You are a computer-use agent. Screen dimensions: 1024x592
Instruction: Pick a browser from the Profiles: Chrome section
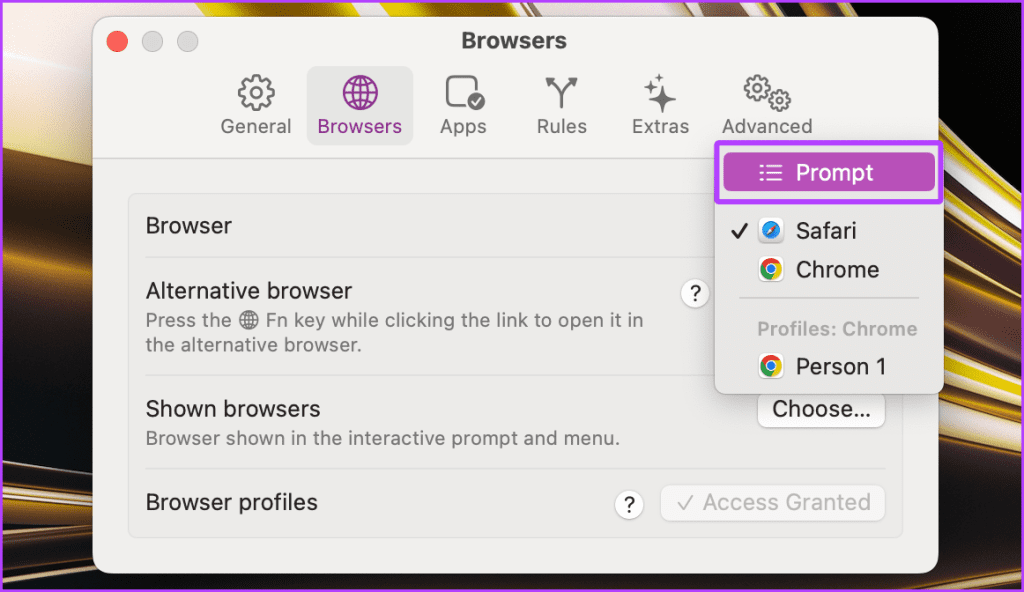pos(839,366)
